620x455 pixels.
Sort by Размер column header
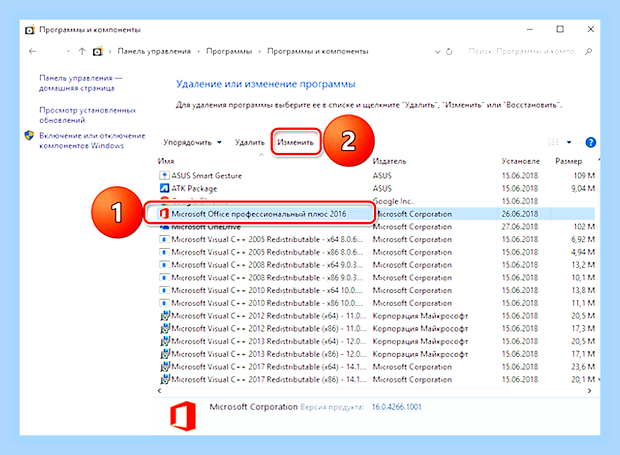coord(569,161)
